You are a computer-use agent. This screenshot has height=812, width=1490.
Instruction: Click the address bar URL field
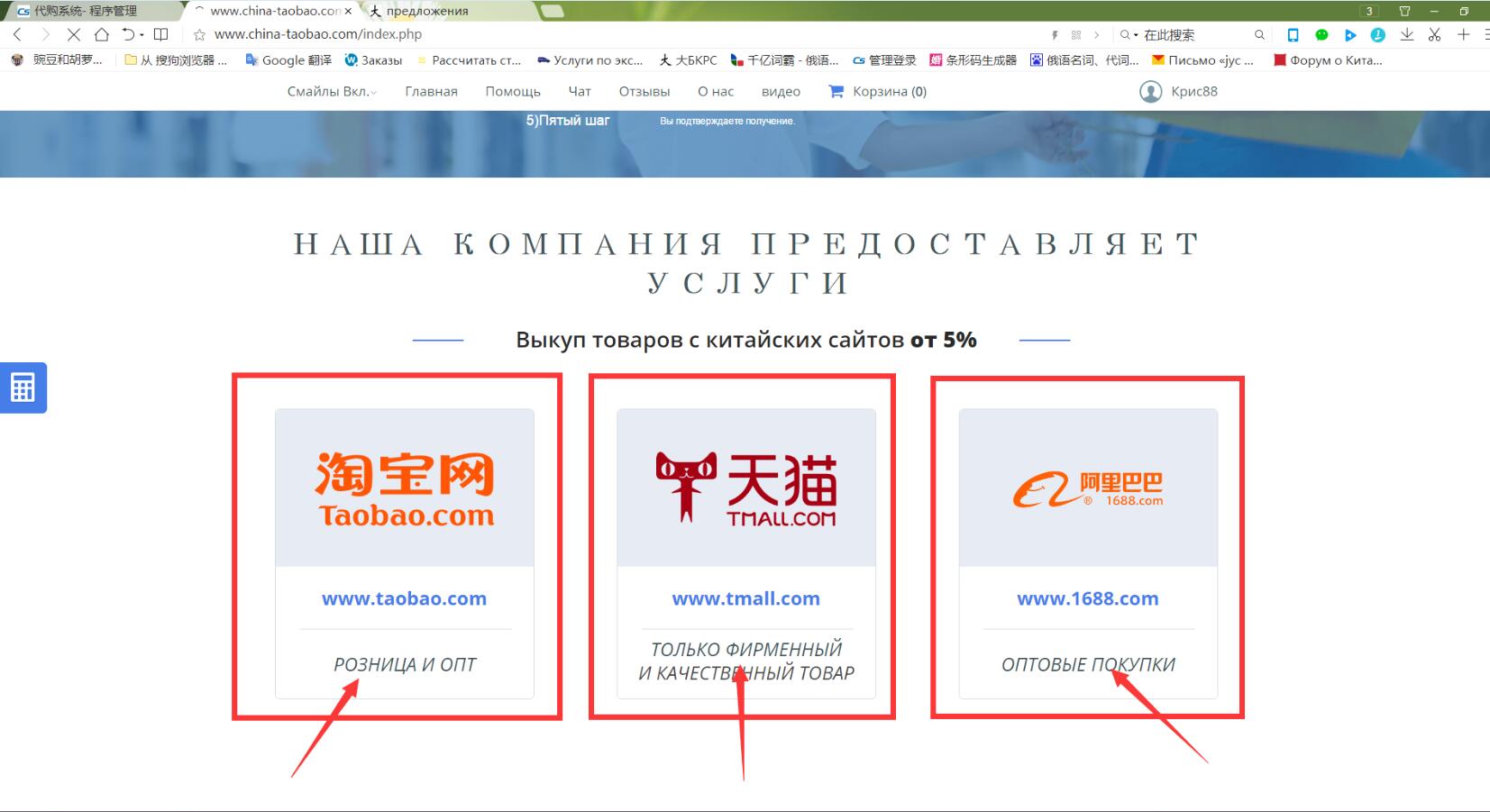[x=622, y=34]
